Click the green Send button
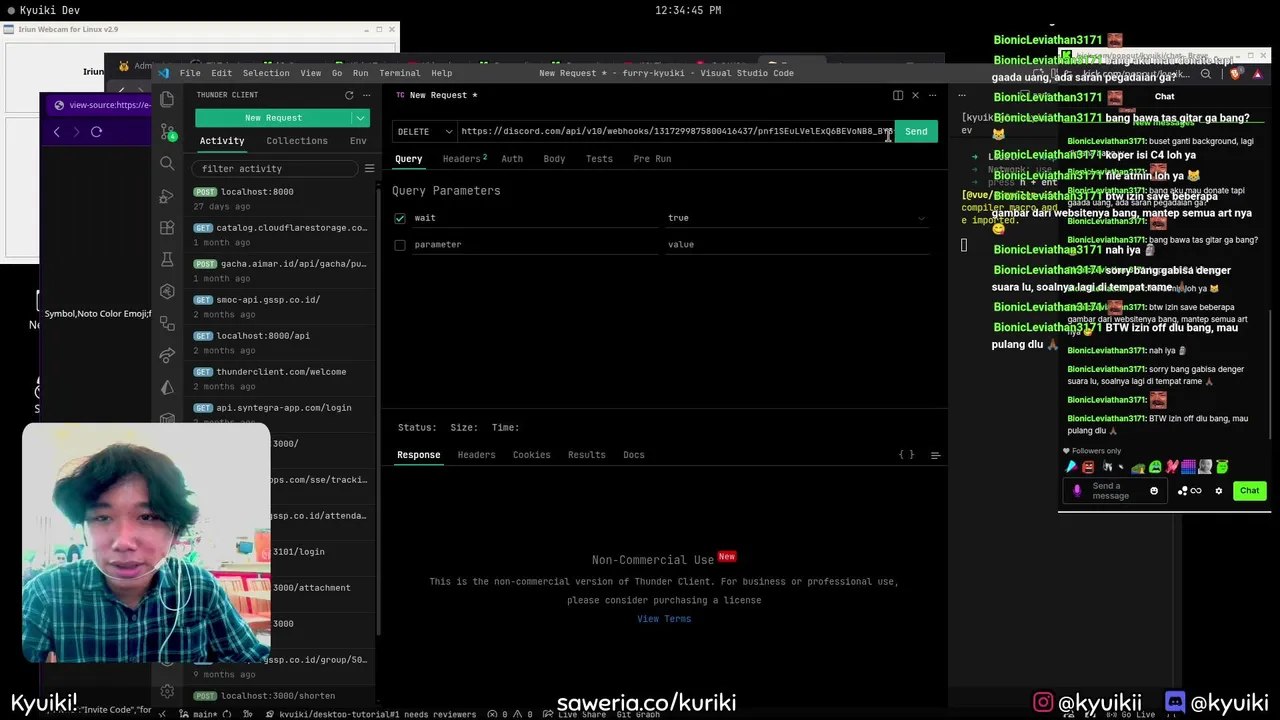Viewport: 1280px width, 720px height. (916, 132)
